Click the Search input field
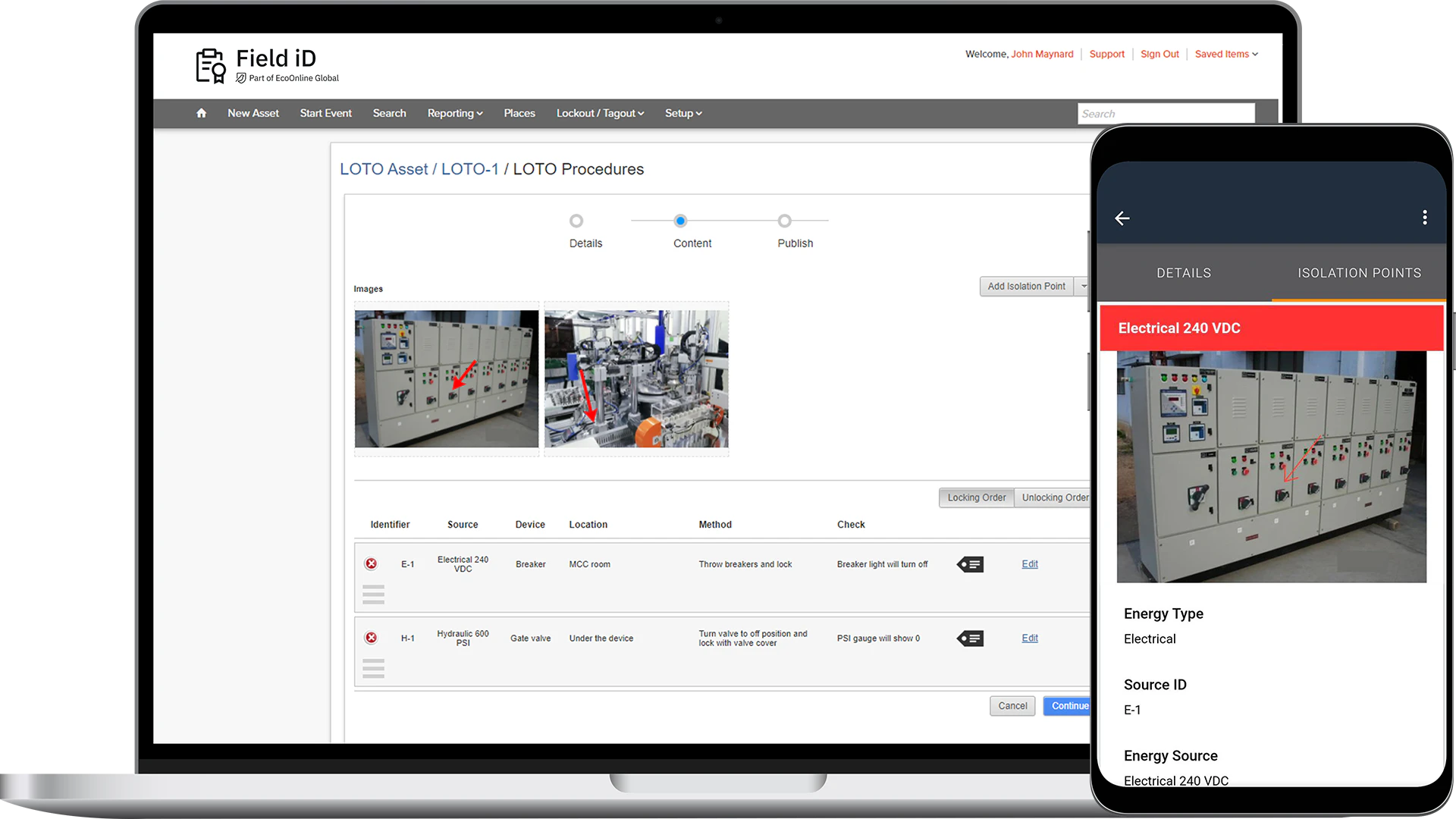 (x=1165, y=114)
